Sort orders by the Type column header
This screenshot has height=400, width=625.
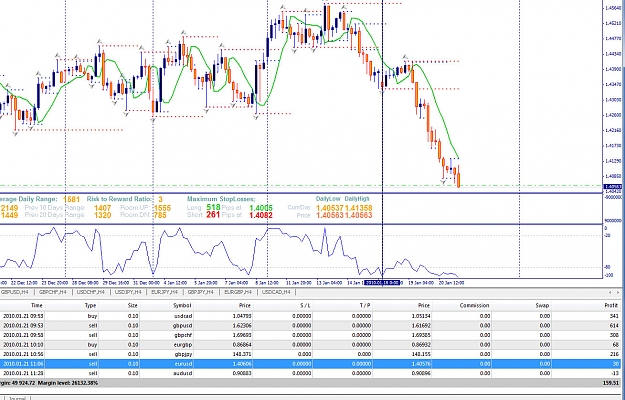90,306
